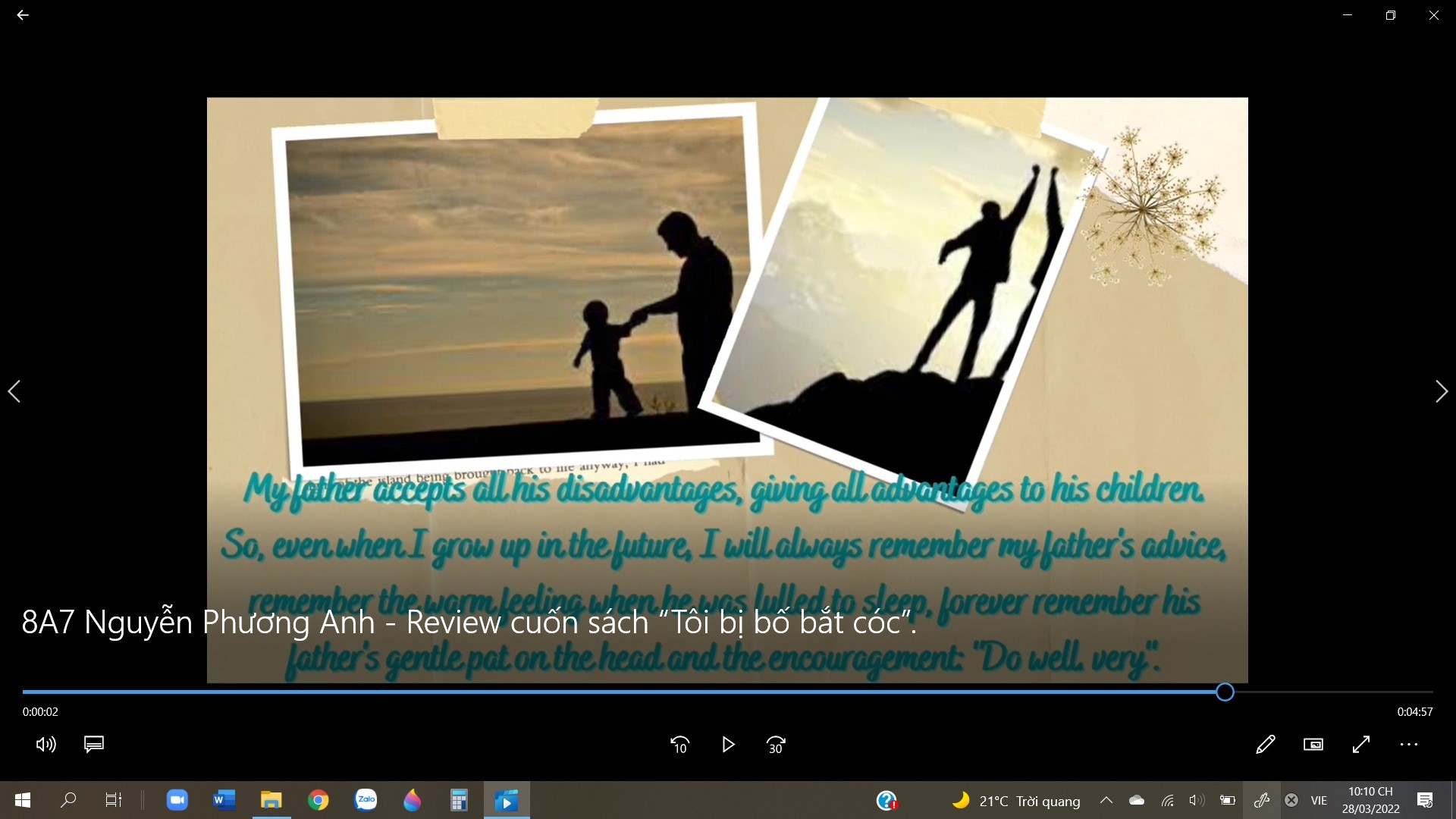Skip forward 30 seconds
The image size is (1456, 819).
(776, 745)
